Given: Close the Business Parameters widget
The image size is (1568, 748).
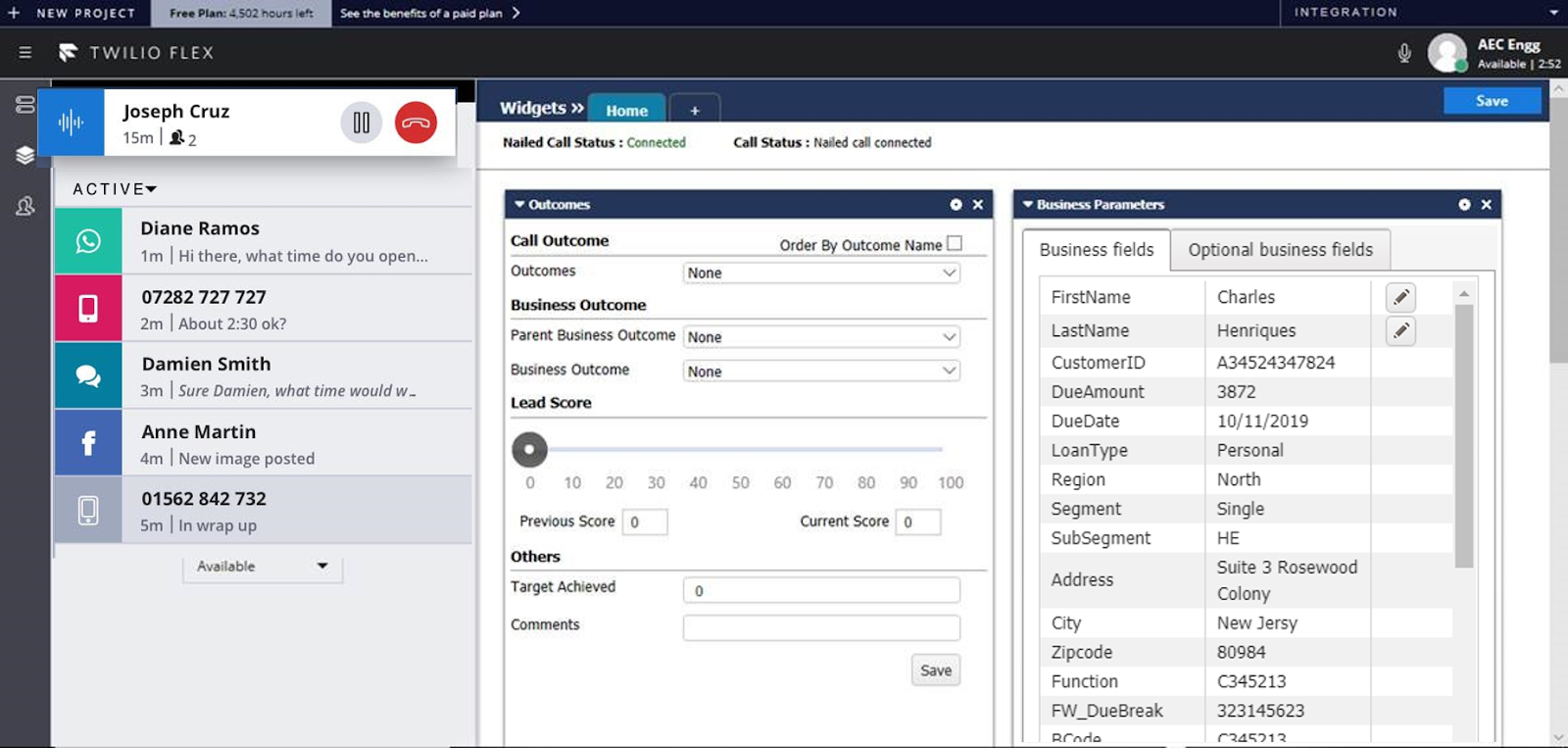Looking at the screenshot, I should point(1486,204).
